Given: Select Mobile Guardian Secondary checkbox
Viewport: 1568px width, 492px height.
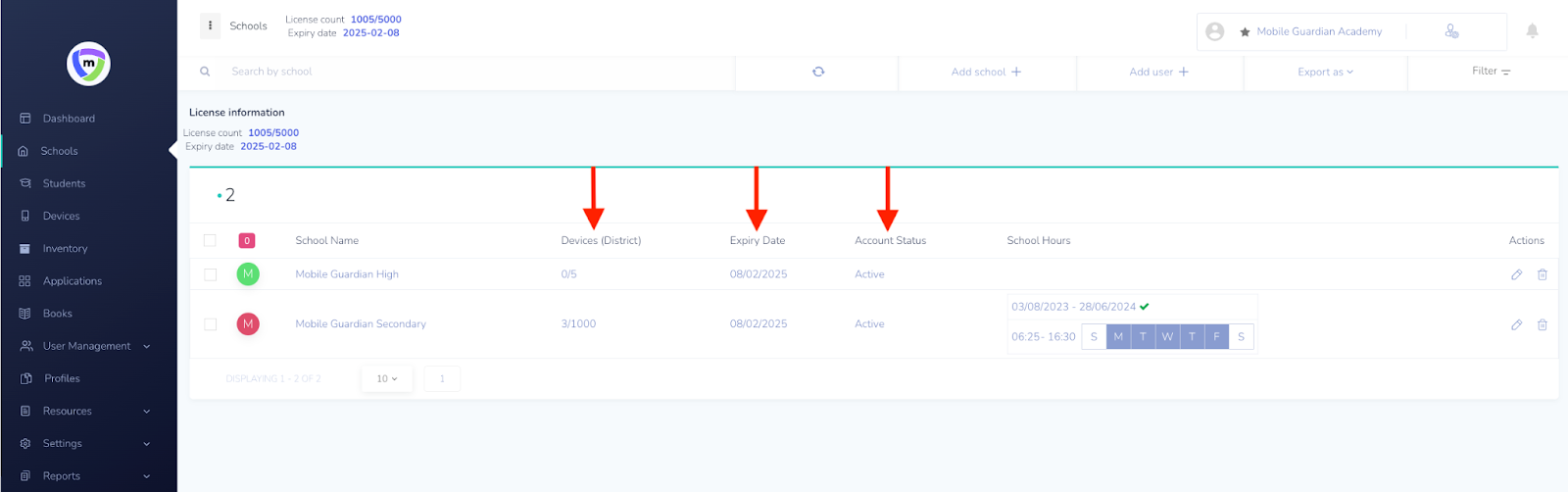Looking at the screenshot, I should click(210, 323).
